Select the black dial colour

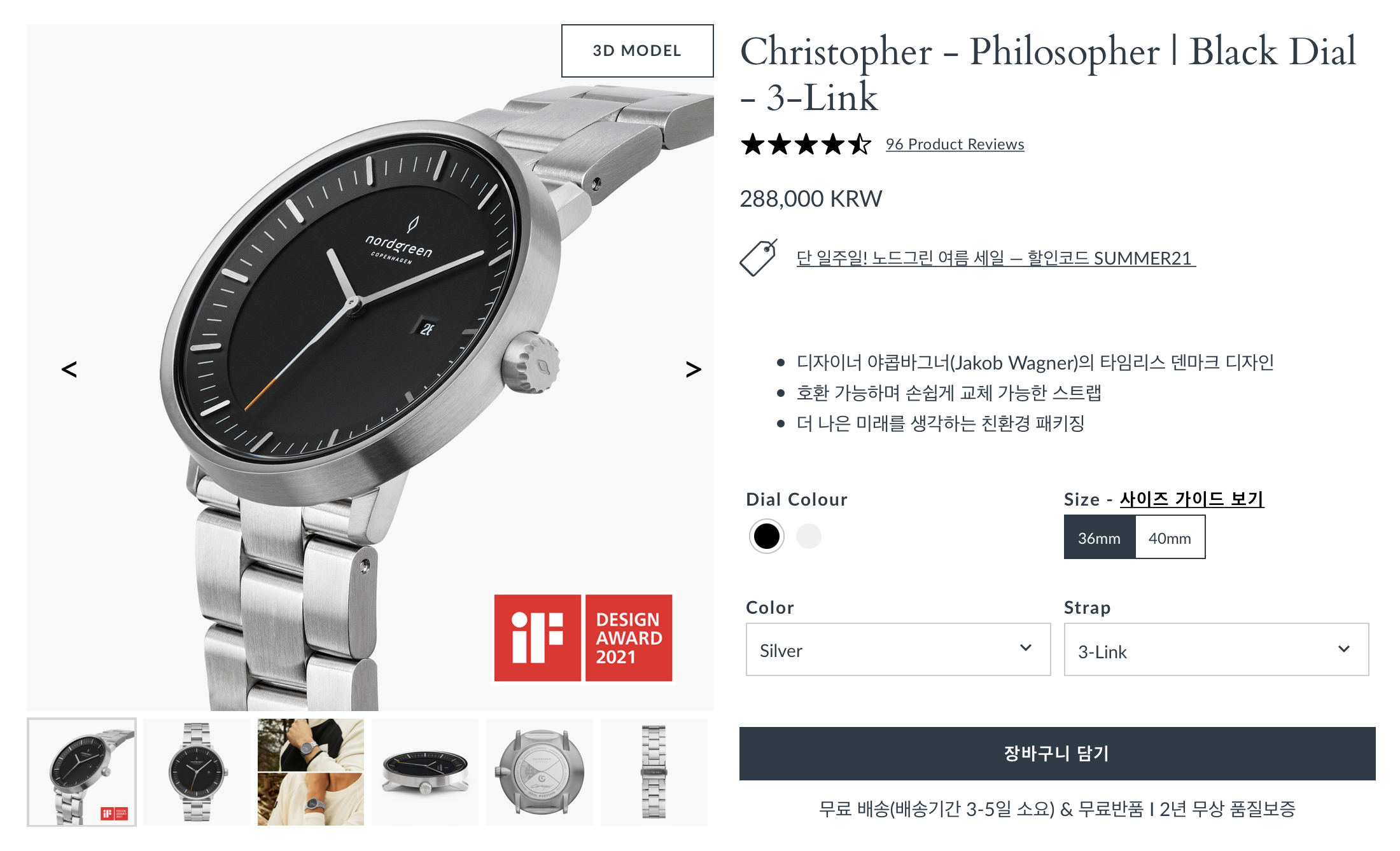pos(766,536)
